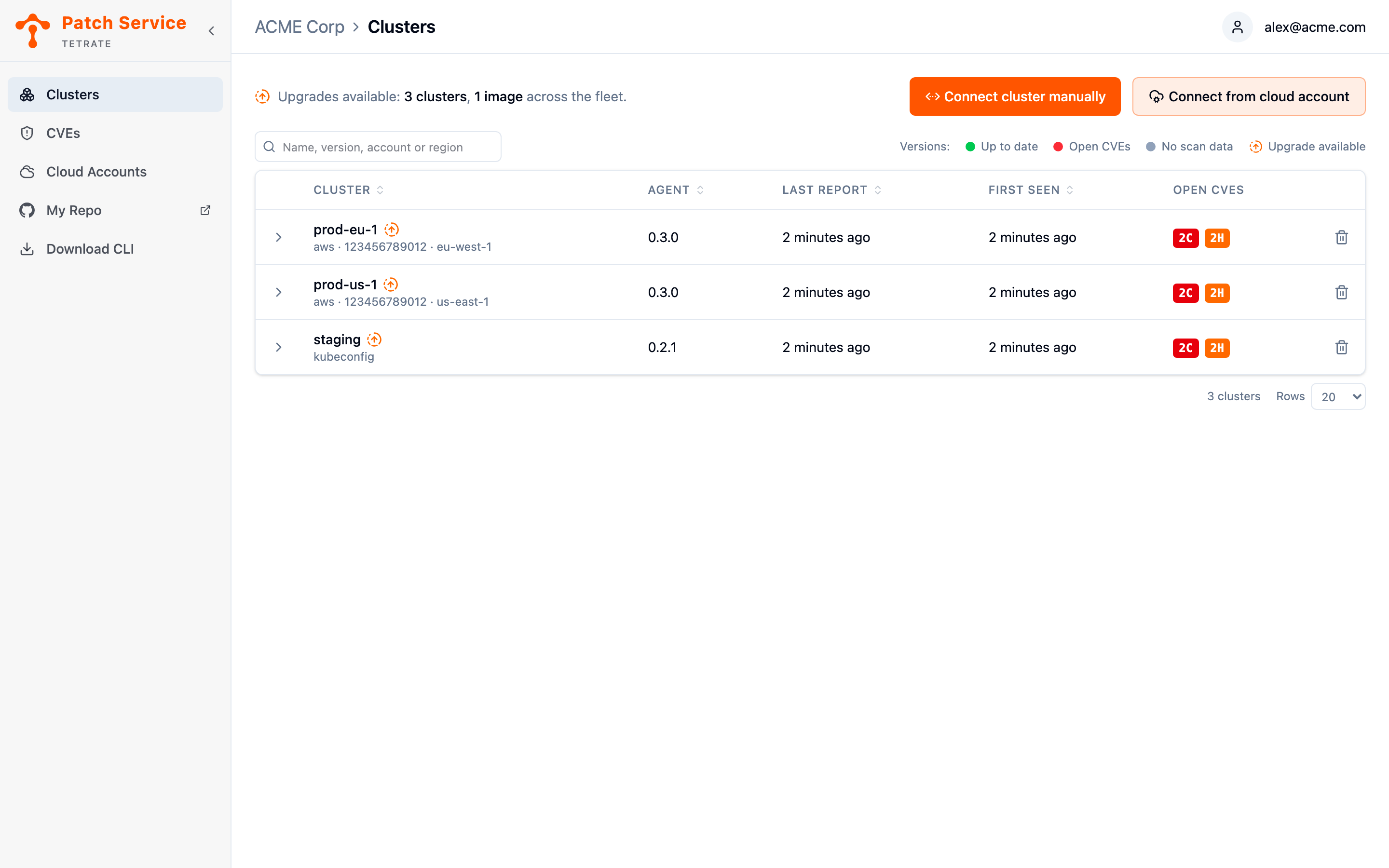The image size is (1389, 868).
Task: Open the Clusters sidebar item
Action: pos(115,95)
